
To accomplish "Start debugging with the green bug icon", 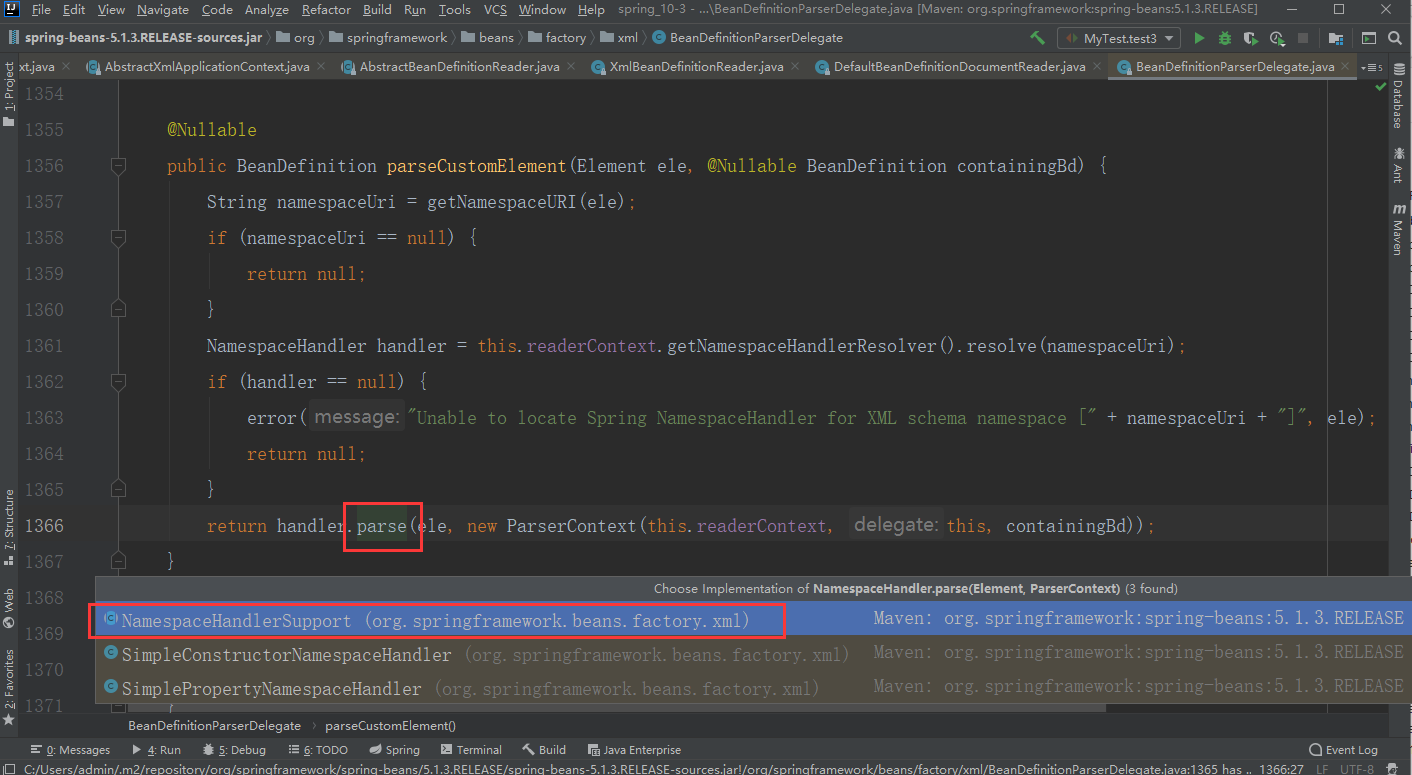I will 1225,38.
